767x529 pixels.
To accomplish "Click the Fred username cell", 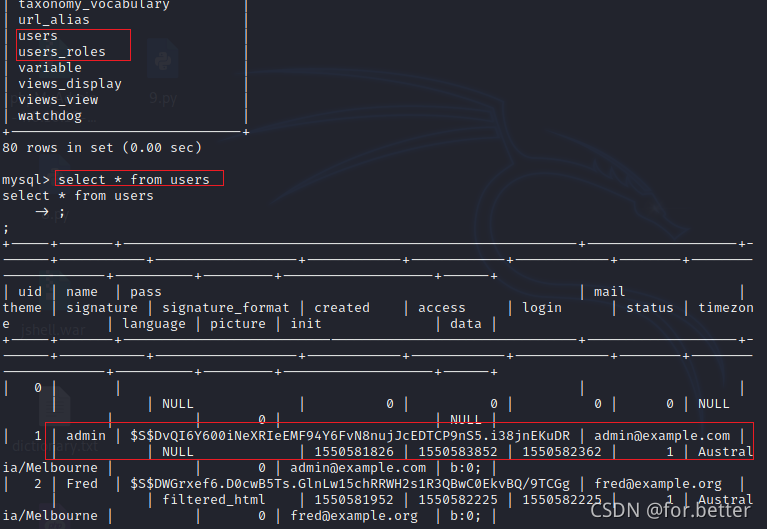I will (82, 484).
